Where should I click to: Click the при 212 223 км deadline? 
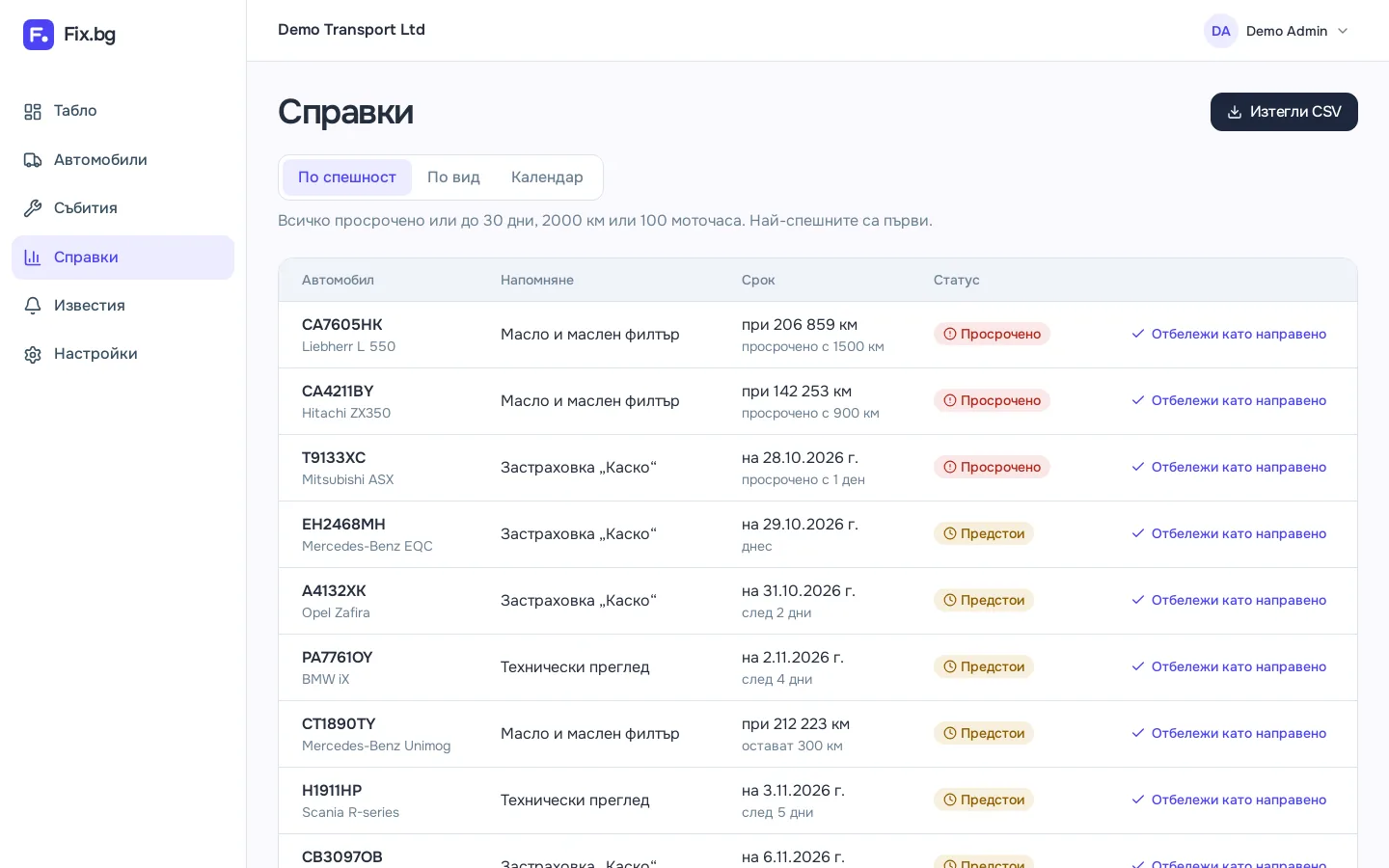click(796, 724)
